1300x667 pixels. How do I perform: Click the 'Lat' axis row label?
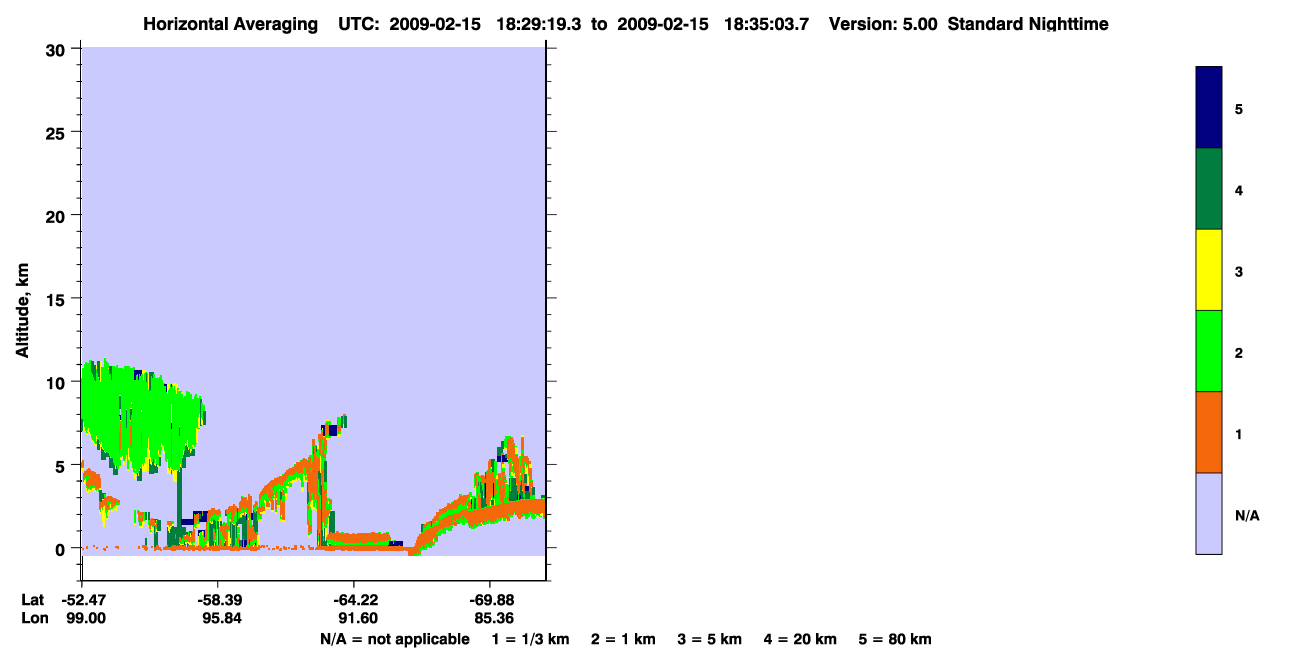pos(32,599)
